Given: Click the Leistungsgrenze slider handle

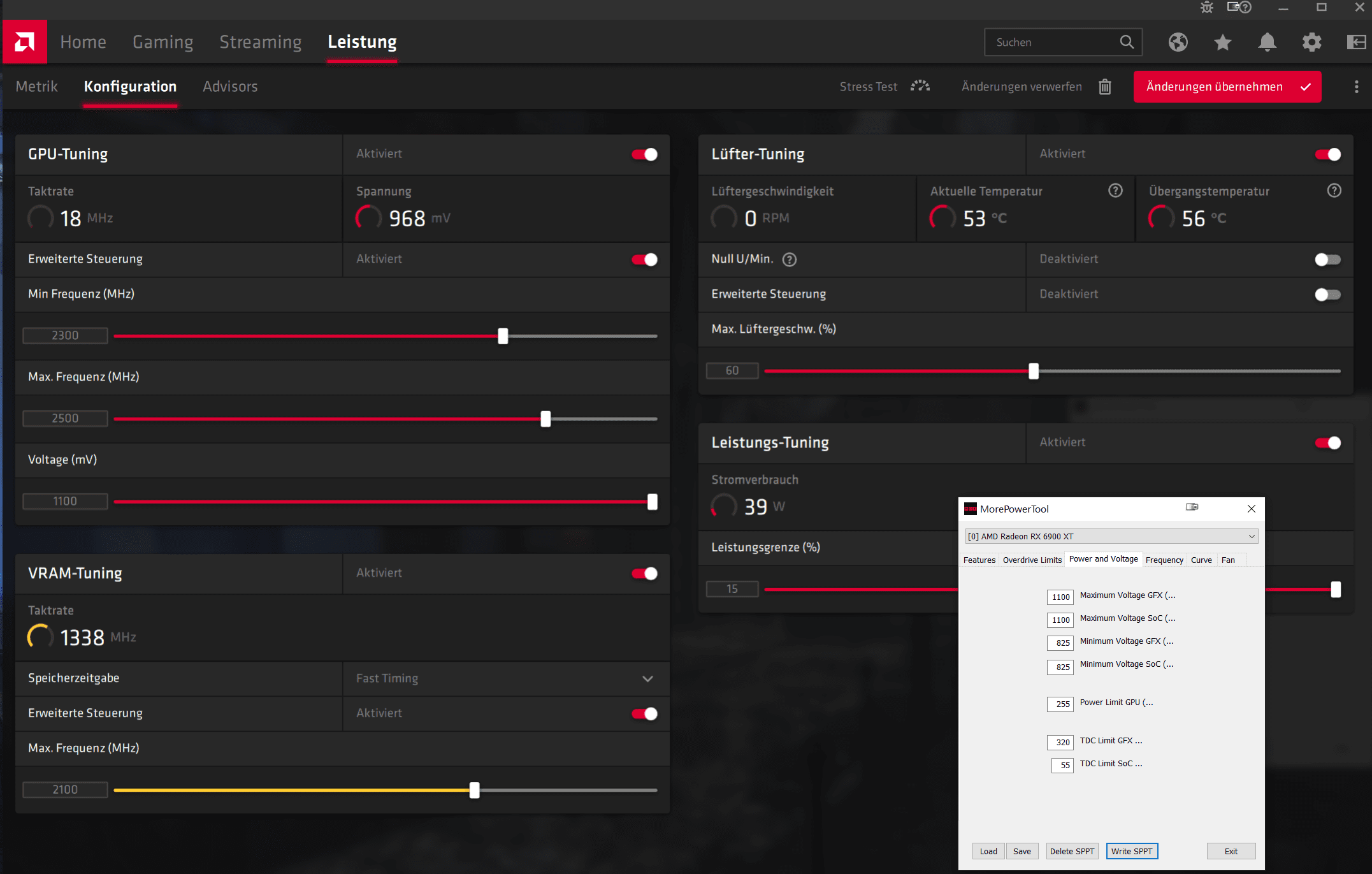Looking at the screenshot, I should coord(1336,590).
